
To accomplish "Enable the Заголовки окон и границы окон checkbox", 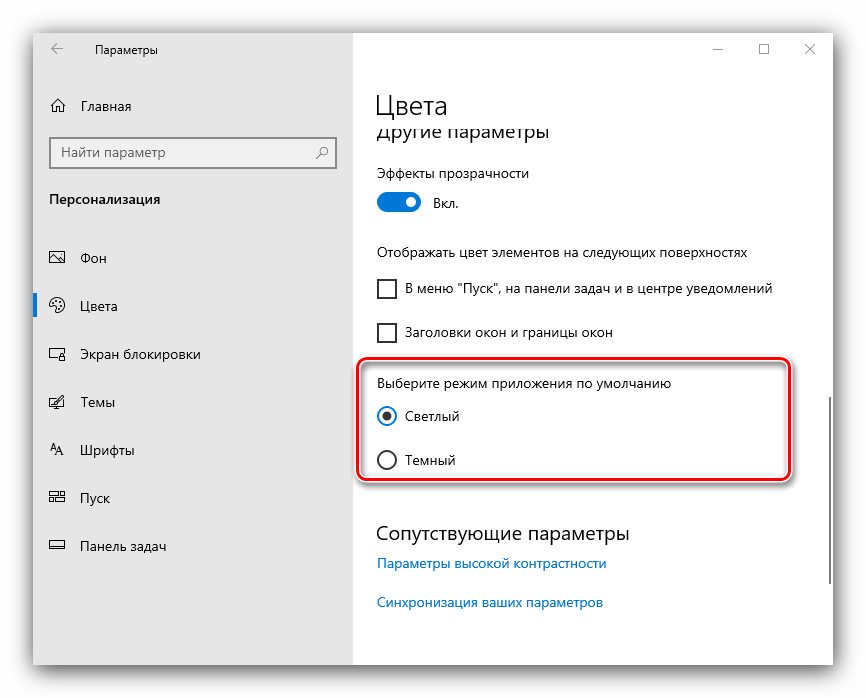I will click(387, 332).
